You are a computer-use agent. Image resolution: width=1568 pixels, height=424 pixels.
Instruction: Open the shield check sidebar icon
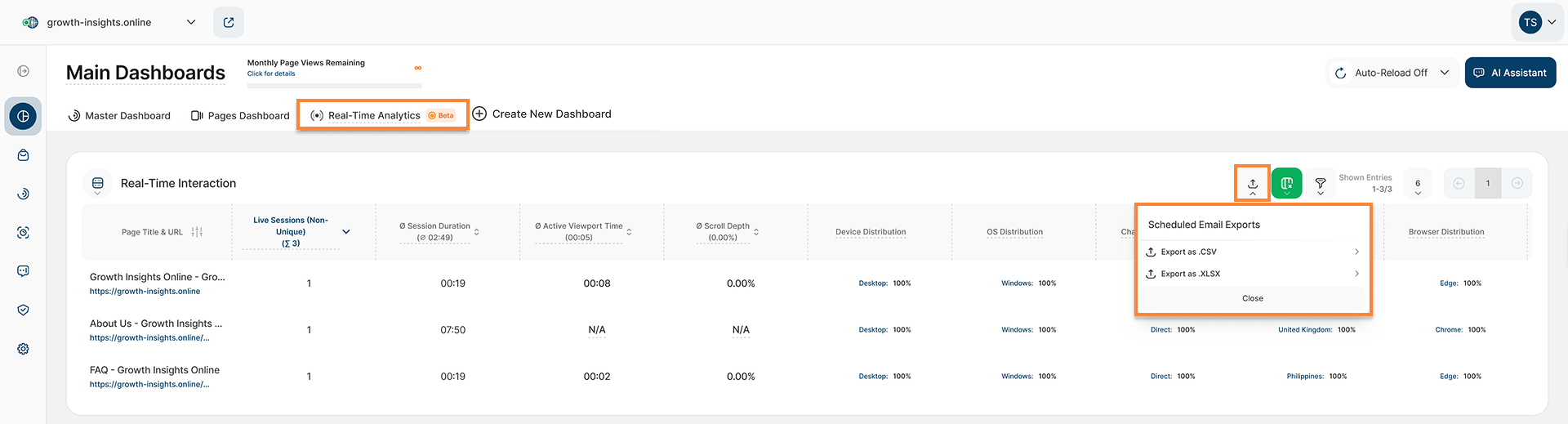(x=24, y=310)
